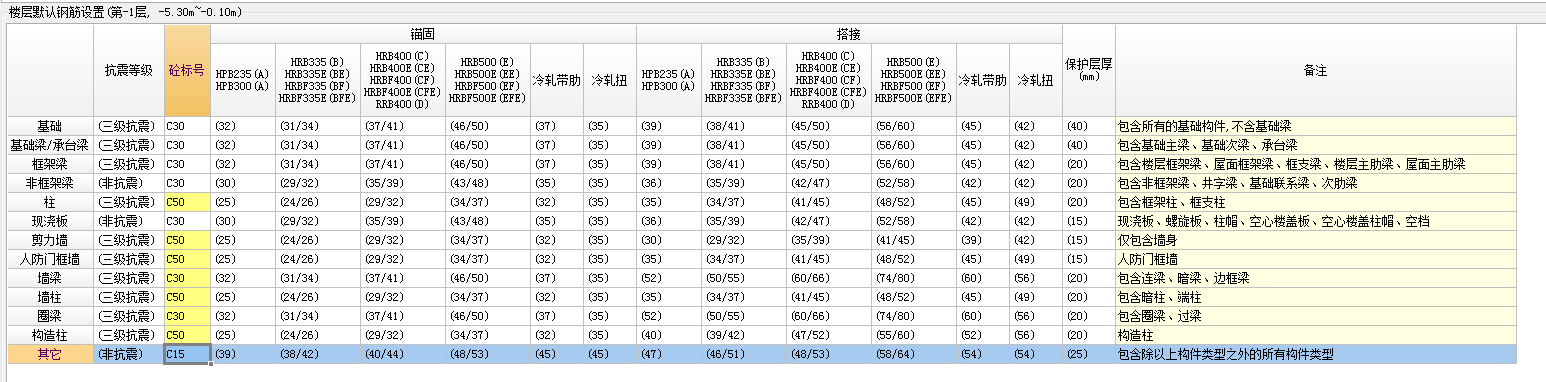Select the 现浇板 row header
This screenshot has width=1546, height=382.
point(50,221)
